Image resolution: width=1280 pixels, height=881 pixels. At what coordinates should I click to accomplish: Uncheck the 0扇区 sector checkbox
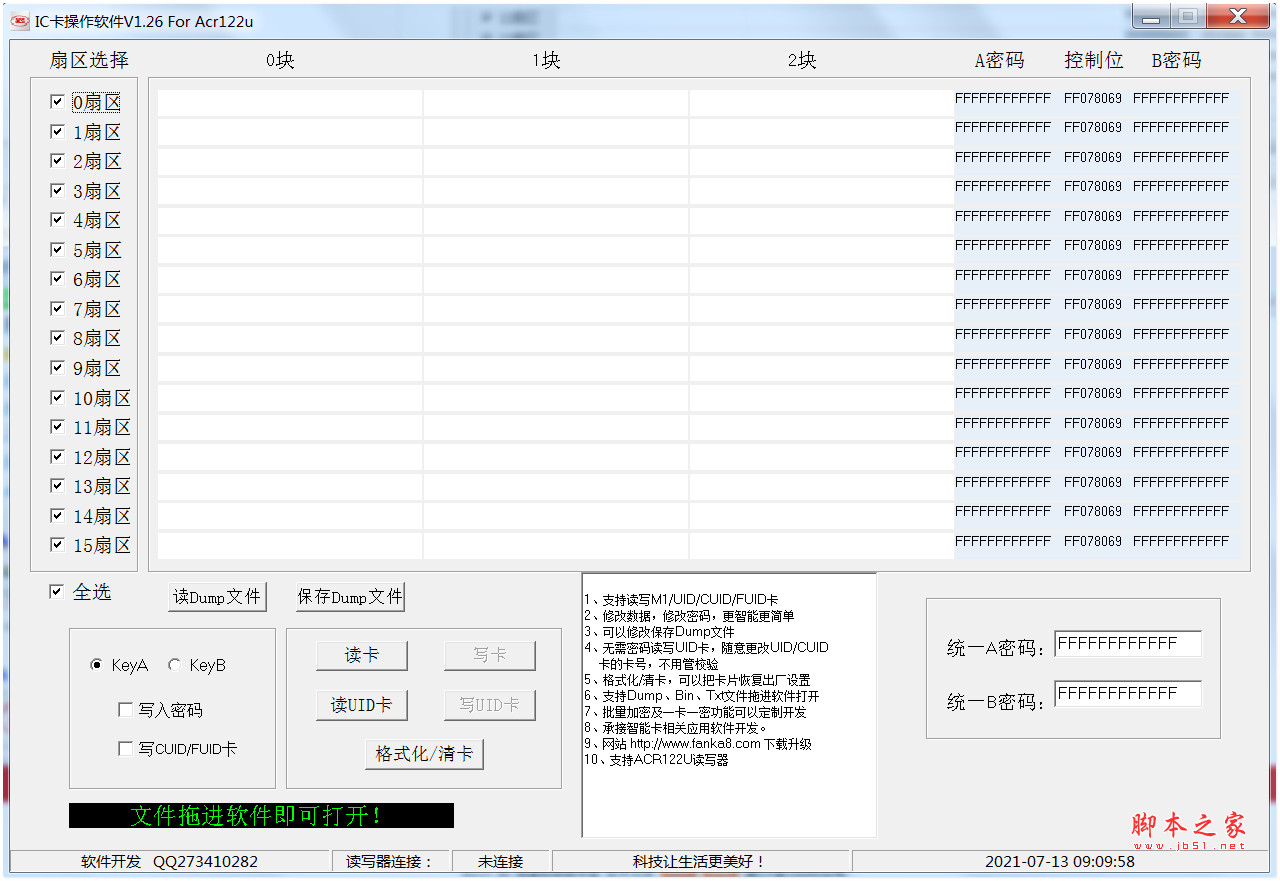point(57,102)
